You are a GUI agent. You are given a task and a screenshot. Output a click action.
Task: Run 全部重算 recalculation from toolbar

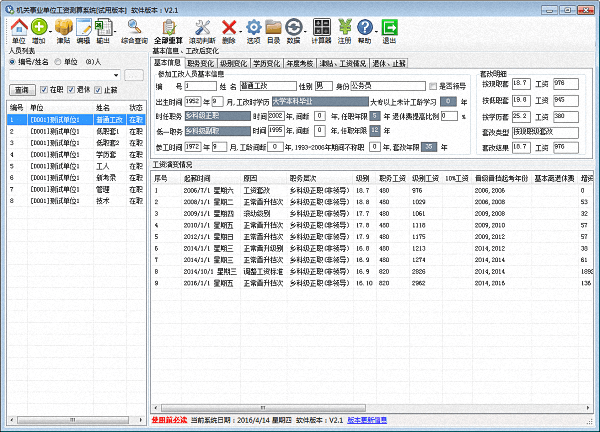click(168, 29)
